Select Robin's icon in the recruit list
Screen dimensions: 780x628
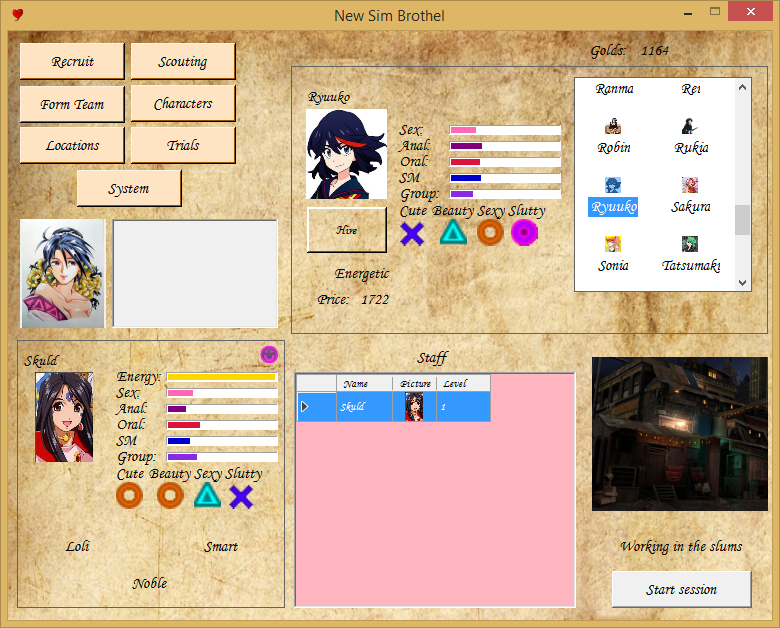click(613, 126)
